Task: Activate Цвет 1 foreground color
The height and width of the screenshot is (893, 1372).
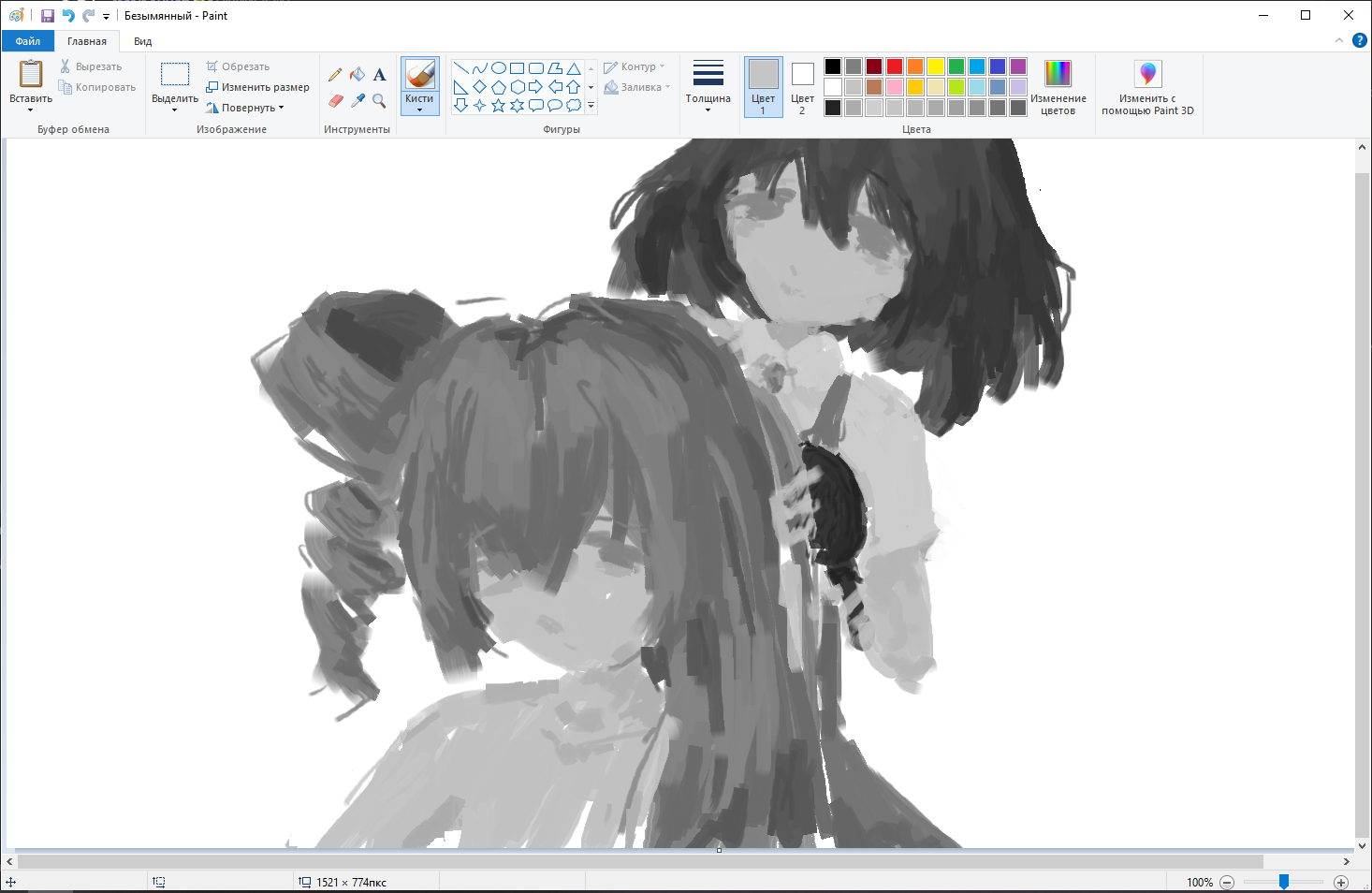Action: (763, 87)
